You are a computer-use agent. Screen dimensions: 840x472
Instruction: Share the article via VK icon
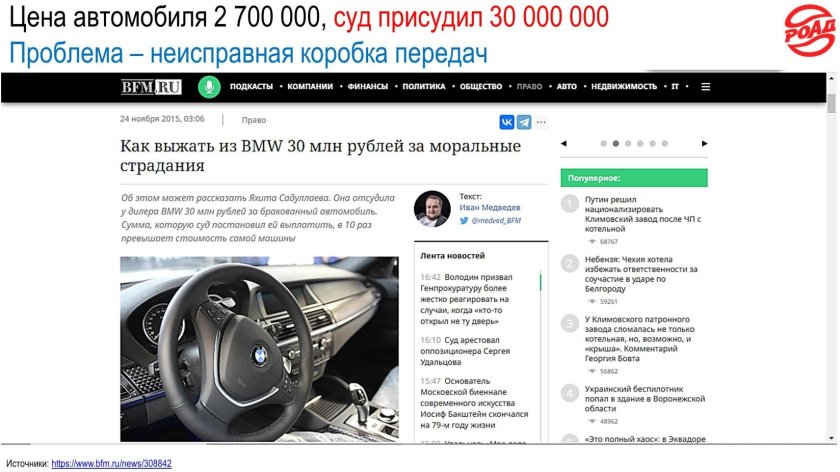tap(506, 122)
